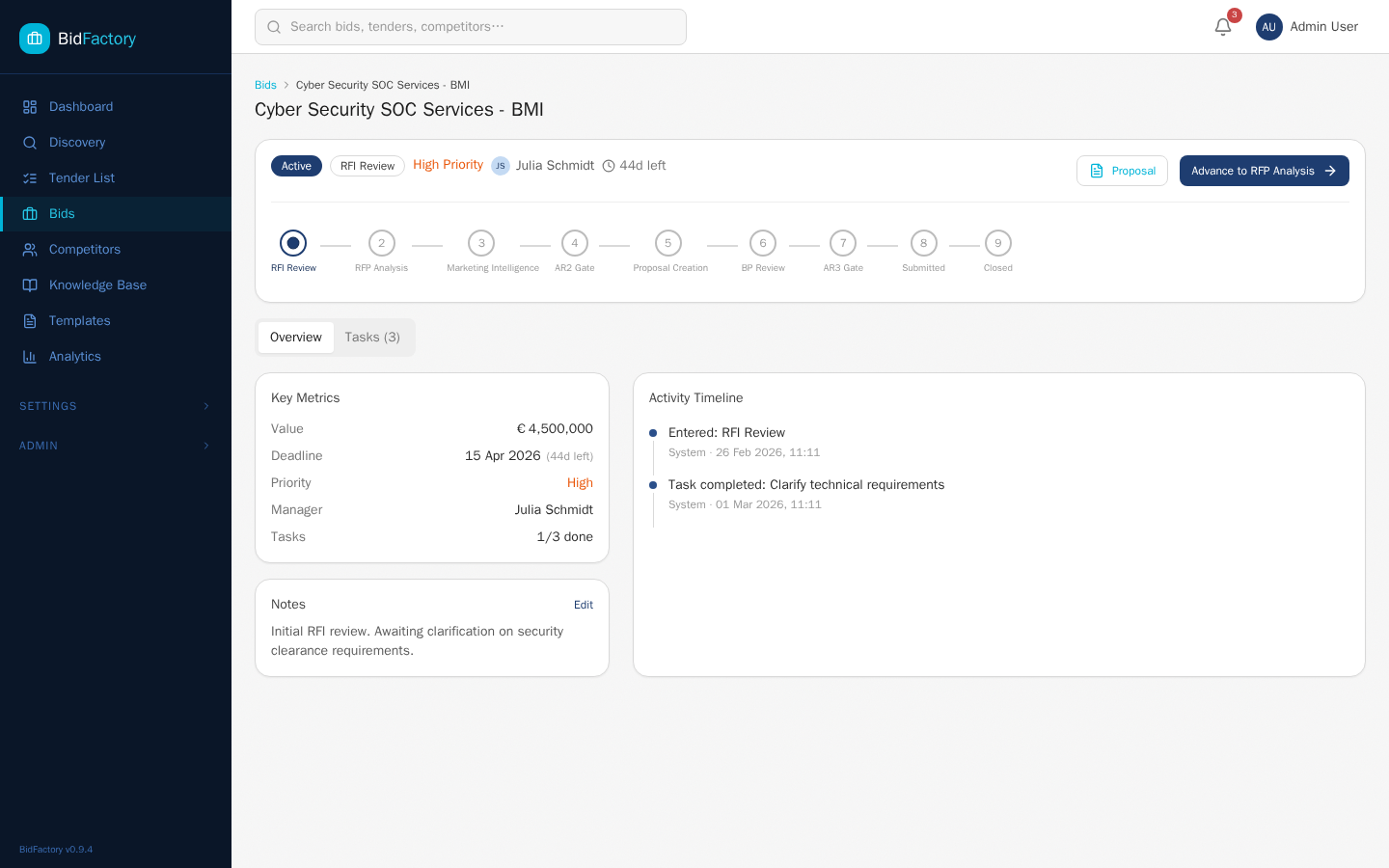Click the High priority value in Key Metrics
This screenshot has width=1389, height=868.
pos(580,483)
